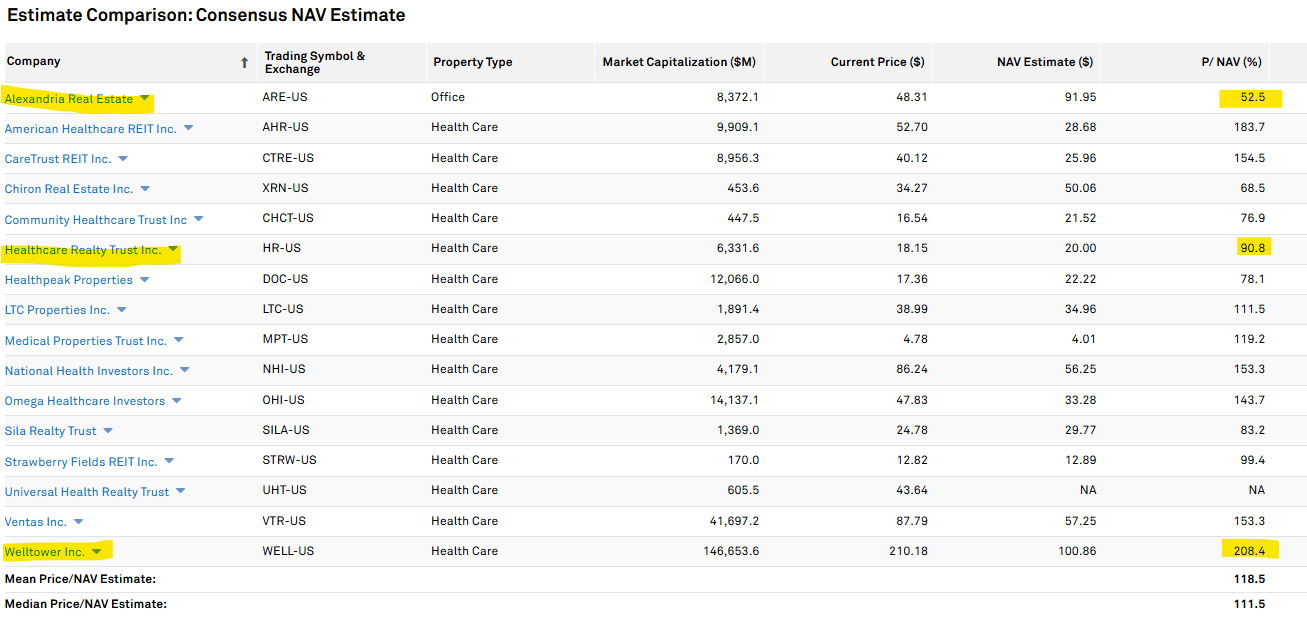Open Ventas Inc. company link

coord(36,522)
